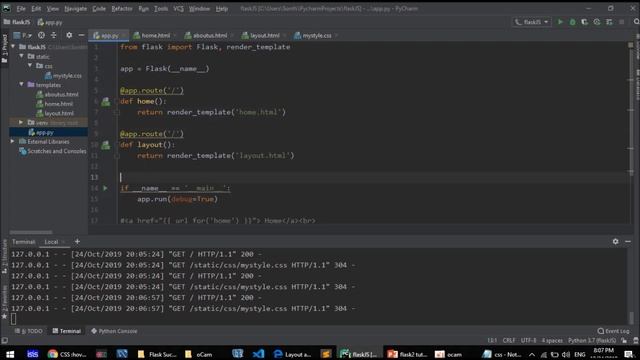Switch to the mystyle.css editor tab

click(316, 36)
